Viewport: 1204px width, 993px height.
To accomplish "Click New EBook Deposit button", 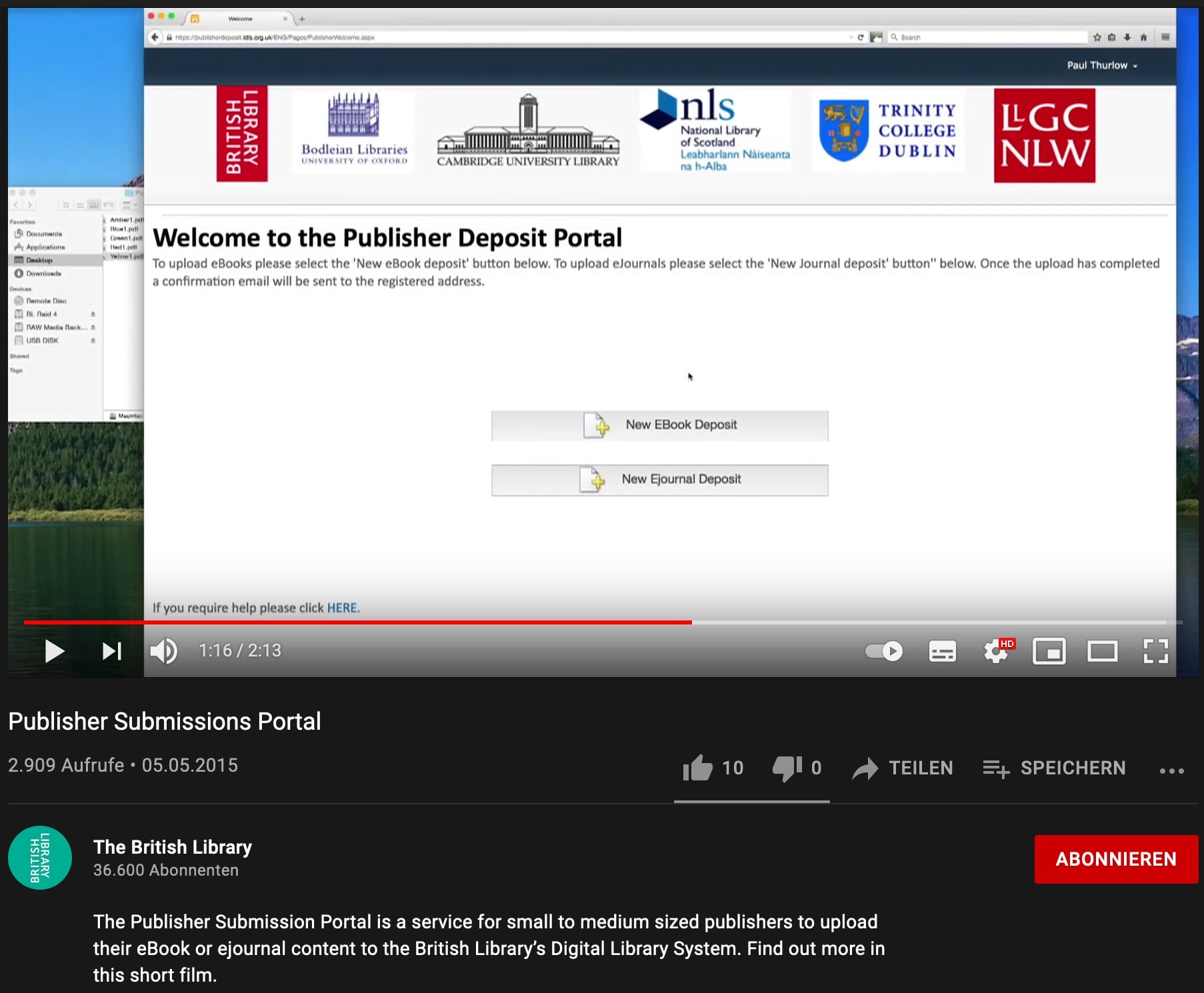I will tap(660, 425).
